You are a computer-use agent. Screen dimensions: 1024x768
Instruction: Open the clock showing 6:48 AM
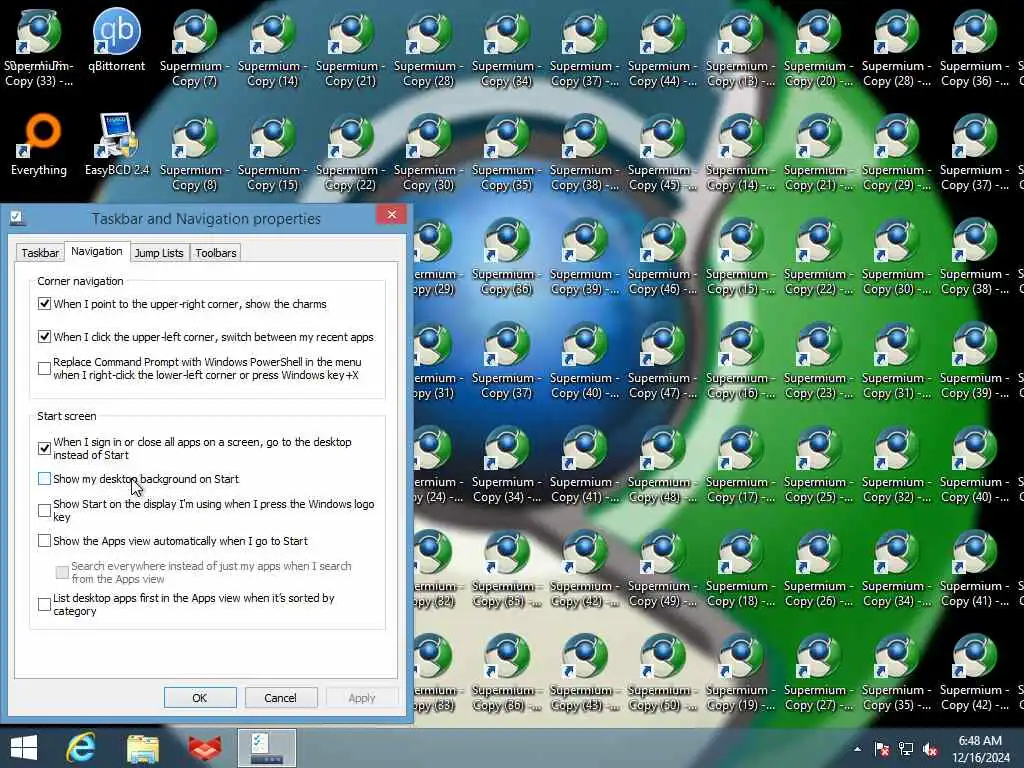[x=980, y=749]
